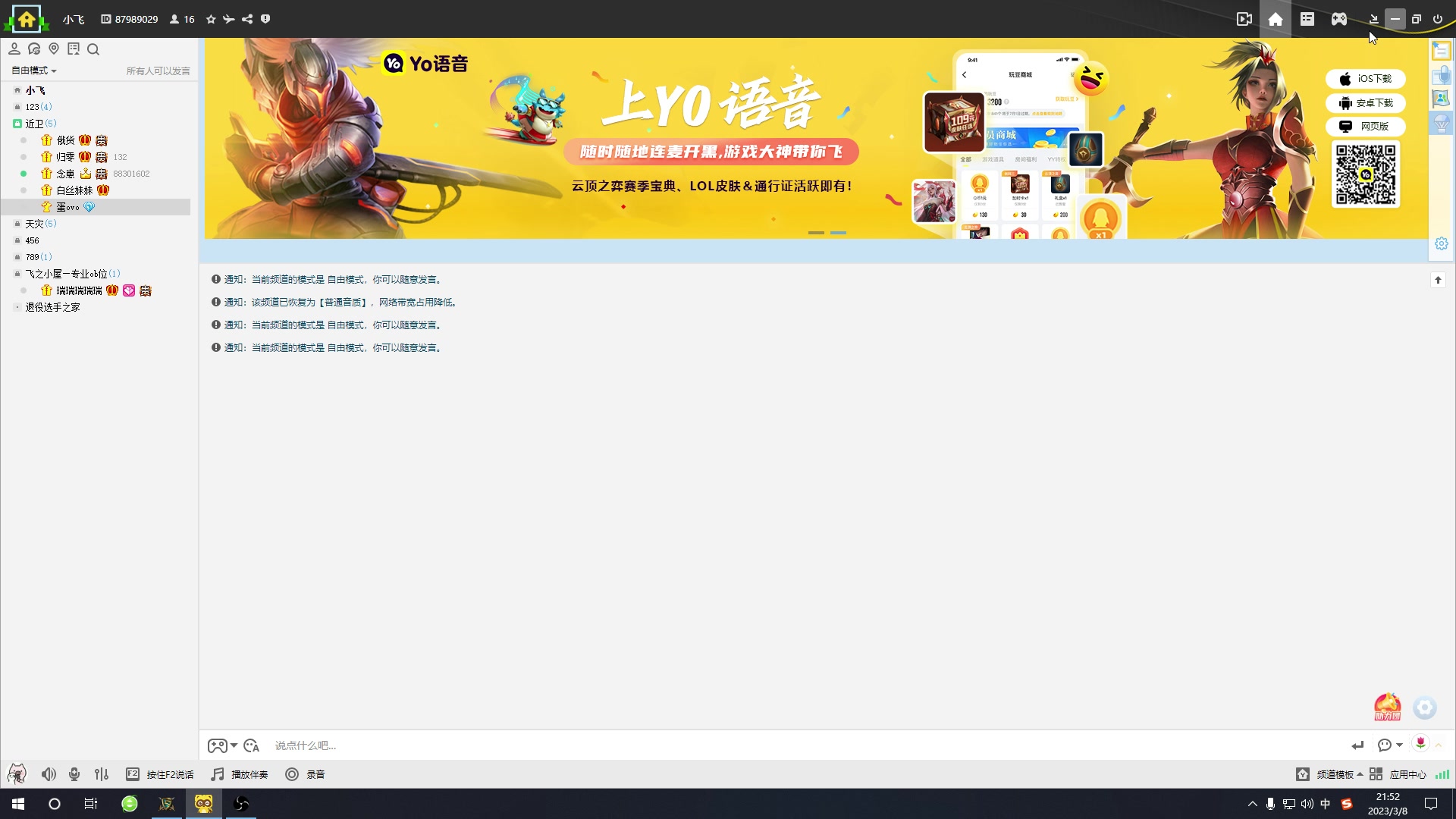Click the font/emoji style icon in chat bar
Screen dimensions: 1456x819
click(252, 745)
